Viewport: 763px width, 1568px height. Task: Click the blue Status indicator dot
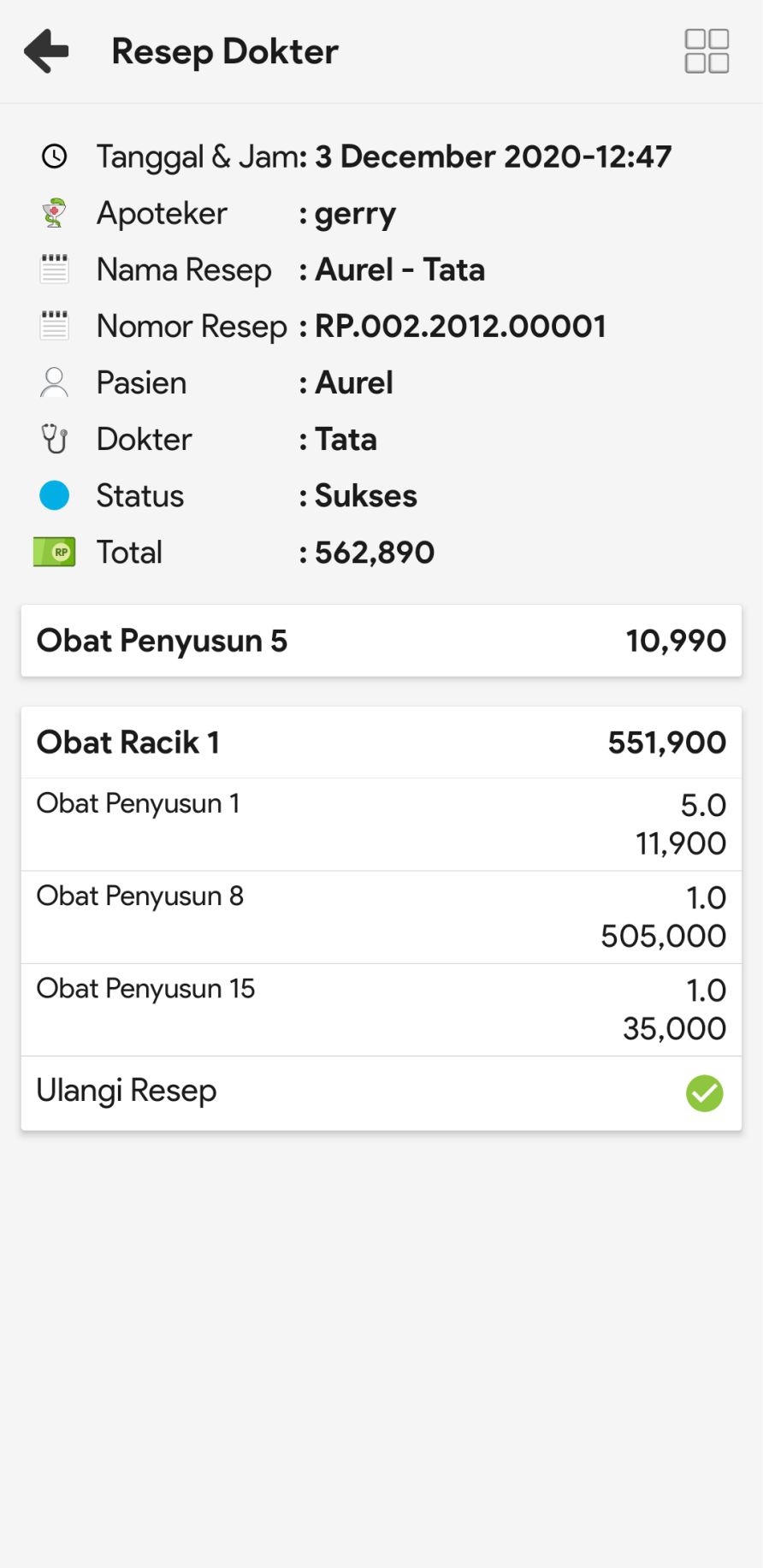[55, 495]
